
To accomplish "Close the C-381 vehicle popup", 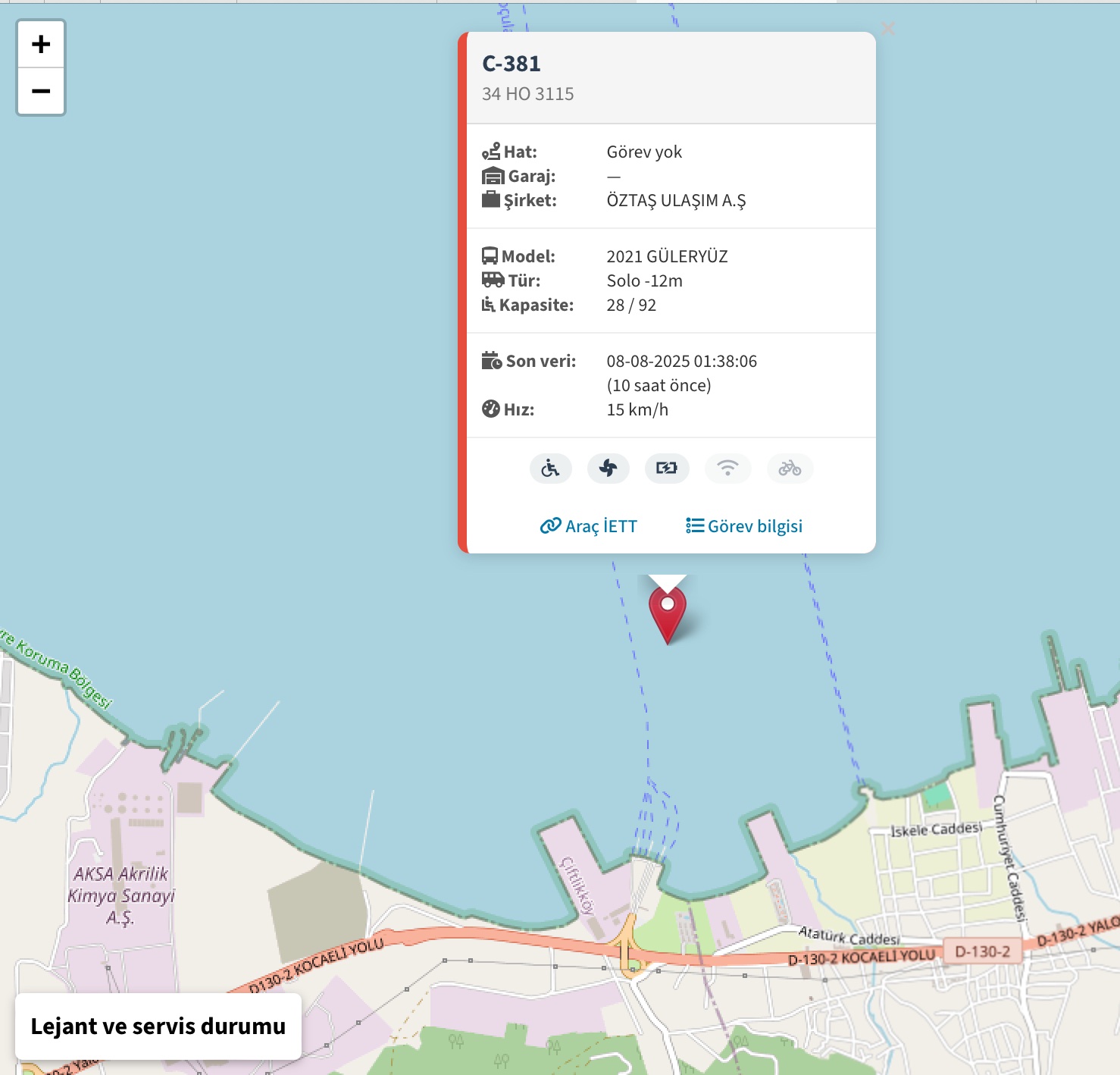I will [888, 29].
